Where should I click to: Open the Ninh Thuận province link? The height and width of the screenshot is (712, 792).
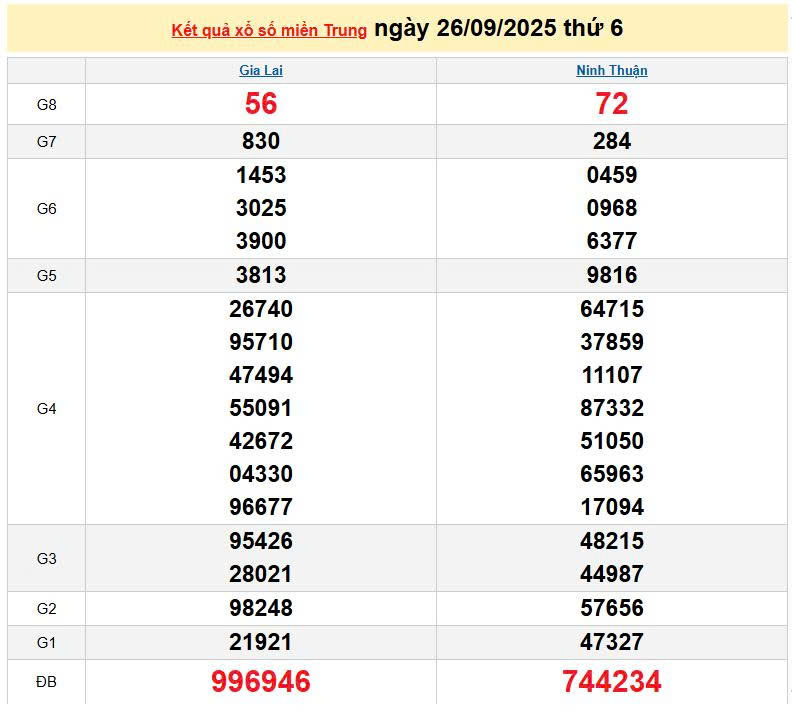612,70
